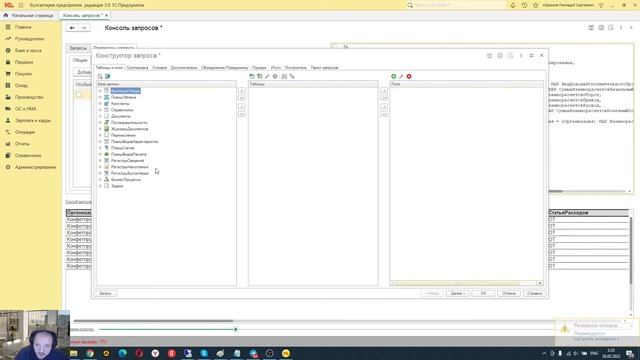Open history icon in the title bar
The image size is (640, 360).
(524, 5)
